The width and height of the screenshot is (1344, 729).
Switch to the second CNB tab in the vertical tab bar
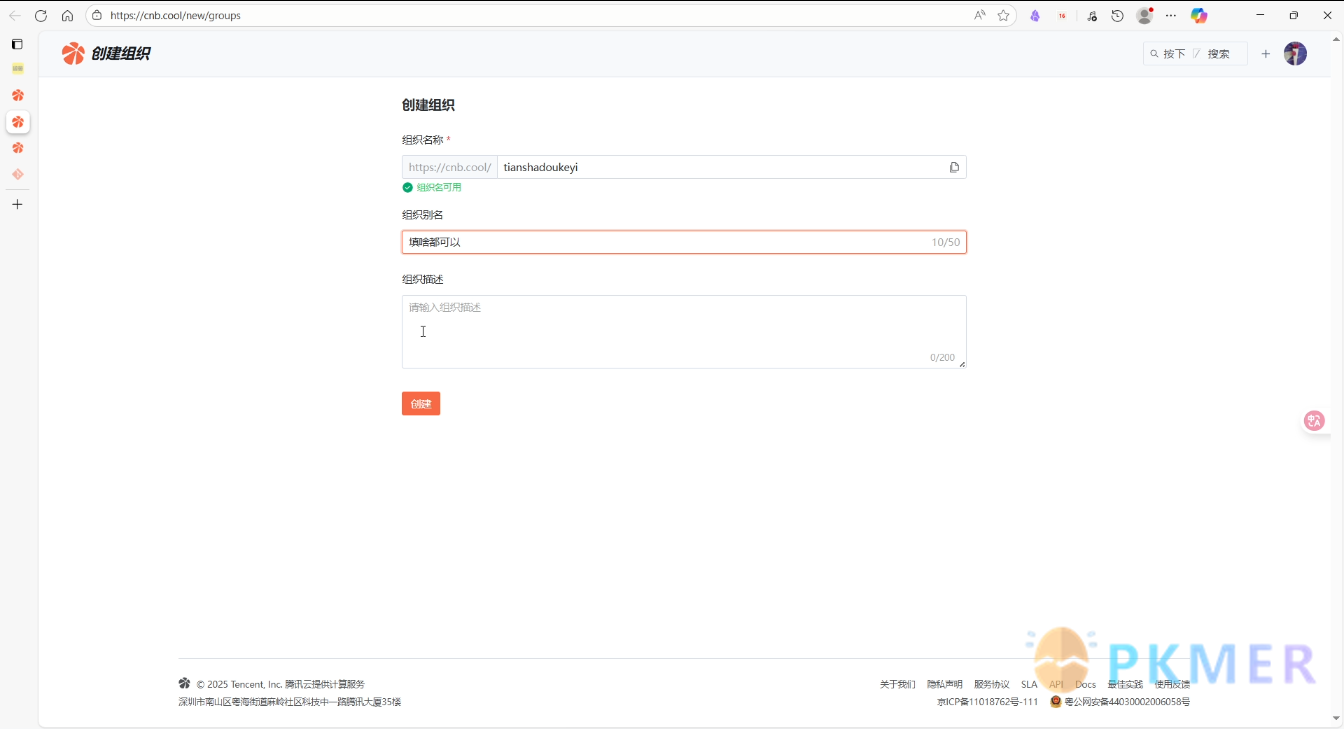[17, 122]
